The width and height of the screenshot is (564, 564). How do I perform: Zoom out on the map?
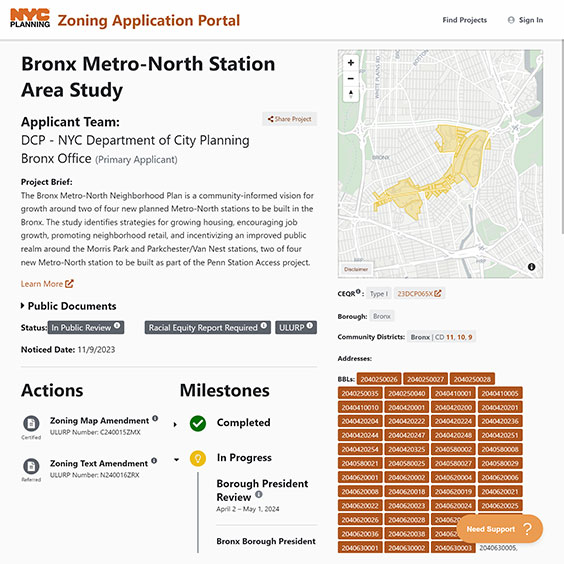[x=351, y=78]
